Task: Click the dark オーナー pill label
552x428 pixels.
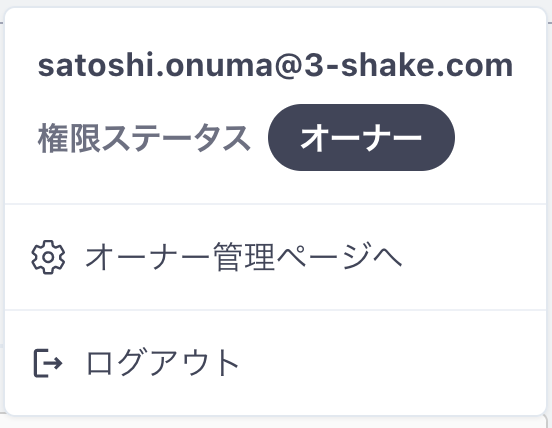Action: (x=361, y=138)
